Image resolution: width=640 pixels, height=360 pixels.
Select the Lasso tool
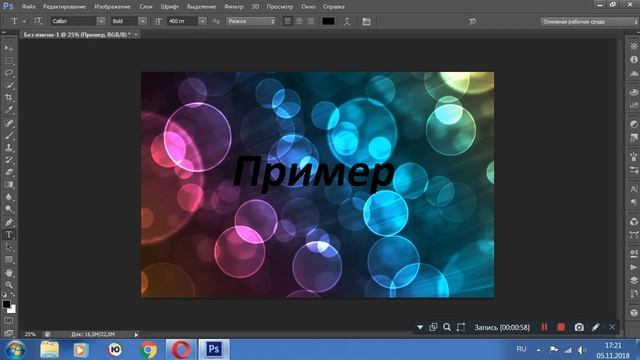click(x=9, y=73)
